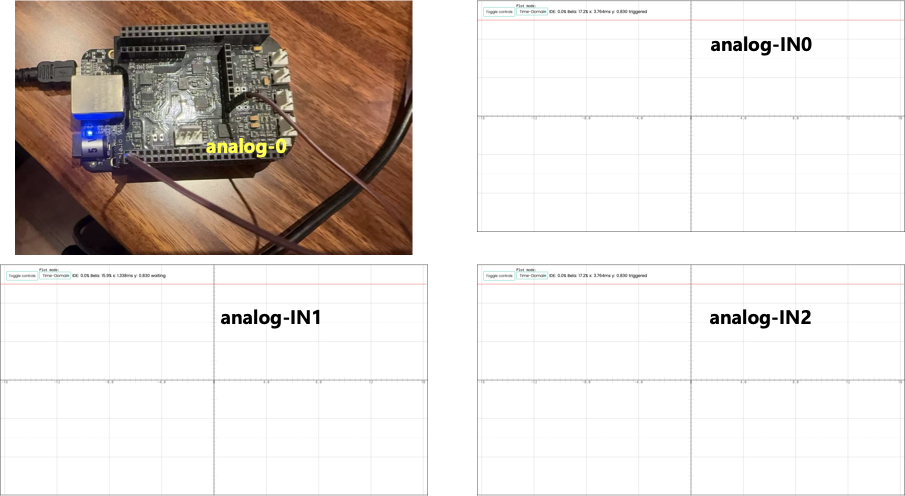Select the BeagleBone board photo
The image size is (905, 496).
tap(214, 127)
